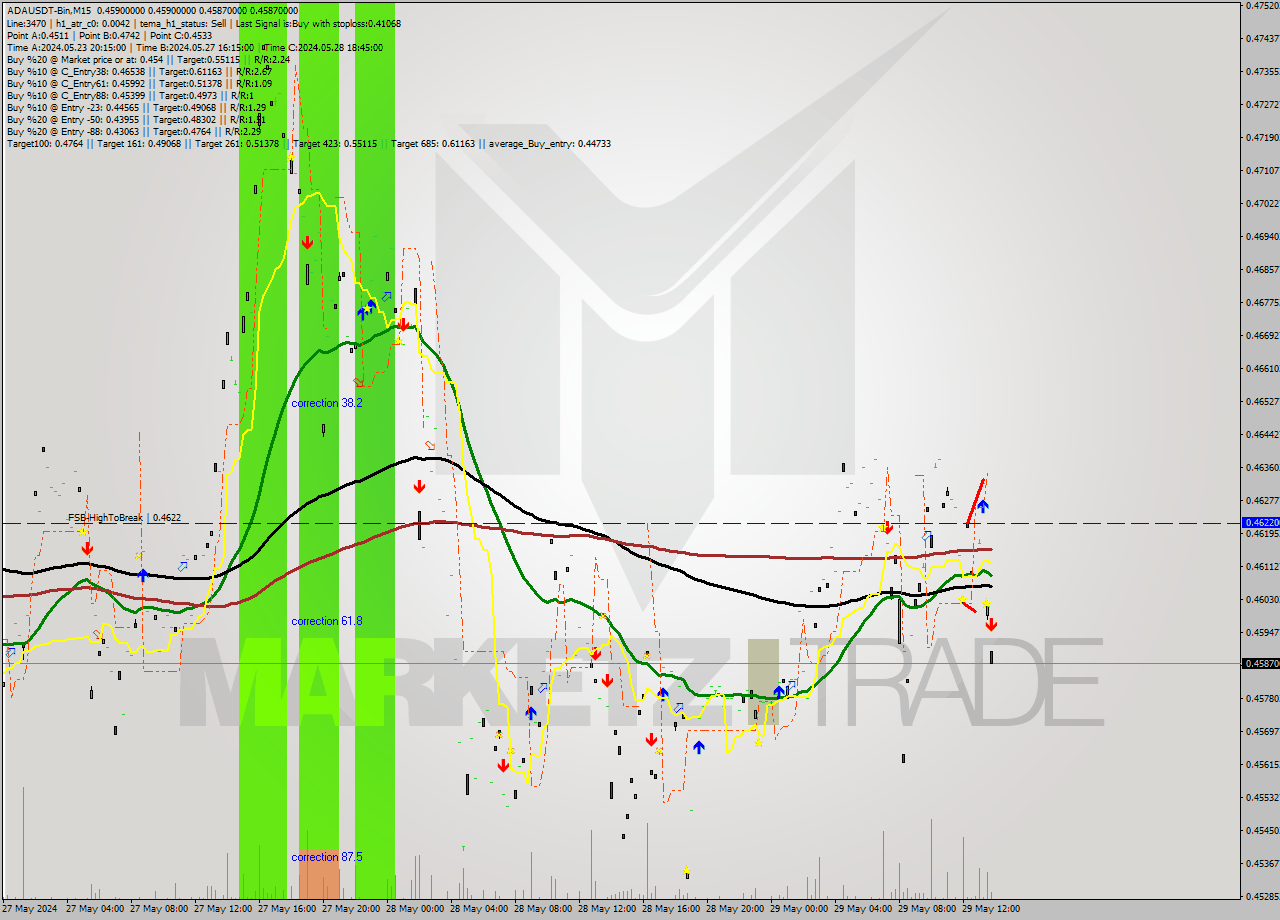1280x920 pixels.
Task: Click the 'Target100: 0.4764' text
Action: point(44,144)
